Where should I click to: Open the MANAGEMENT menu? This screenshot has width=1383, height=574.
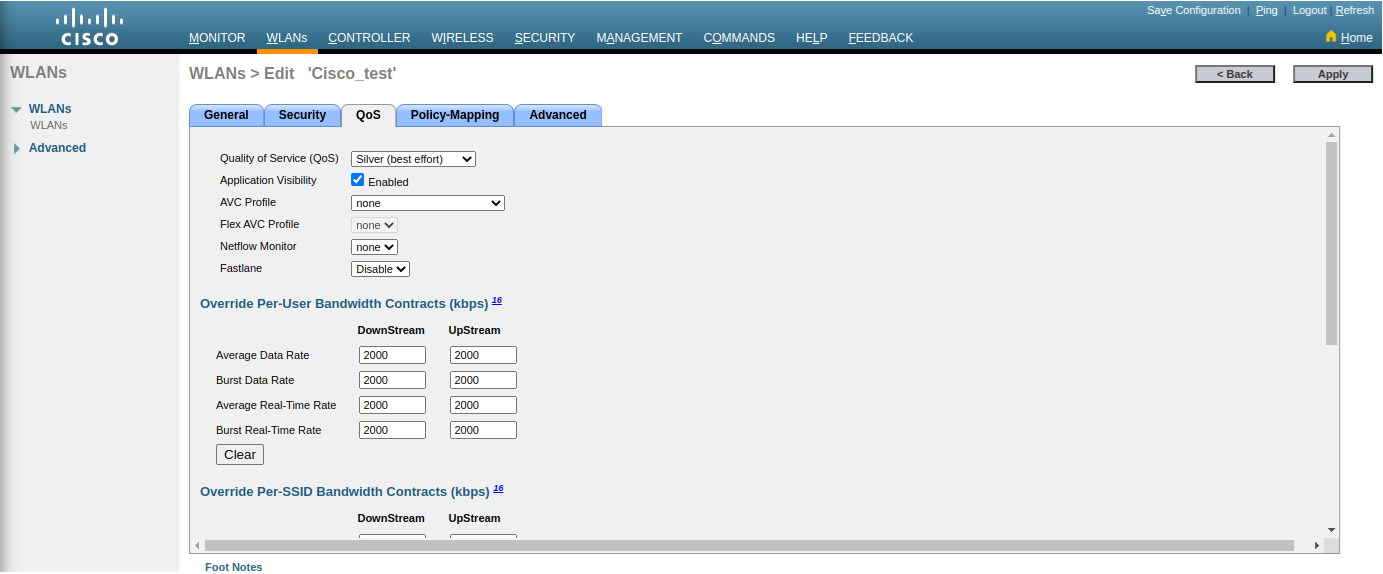point(639,38)
